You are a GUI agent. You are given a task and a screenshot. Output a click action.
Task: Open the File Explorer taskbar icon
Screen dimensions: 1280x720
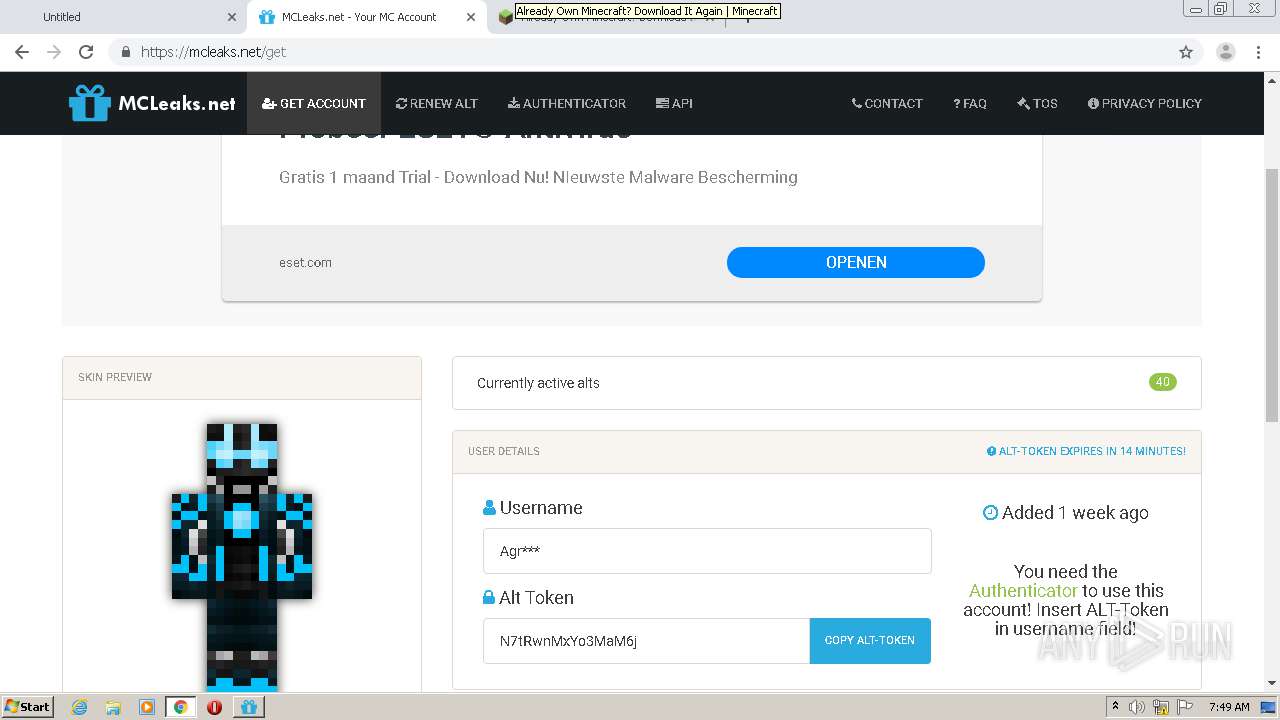(x=113, y=706)
